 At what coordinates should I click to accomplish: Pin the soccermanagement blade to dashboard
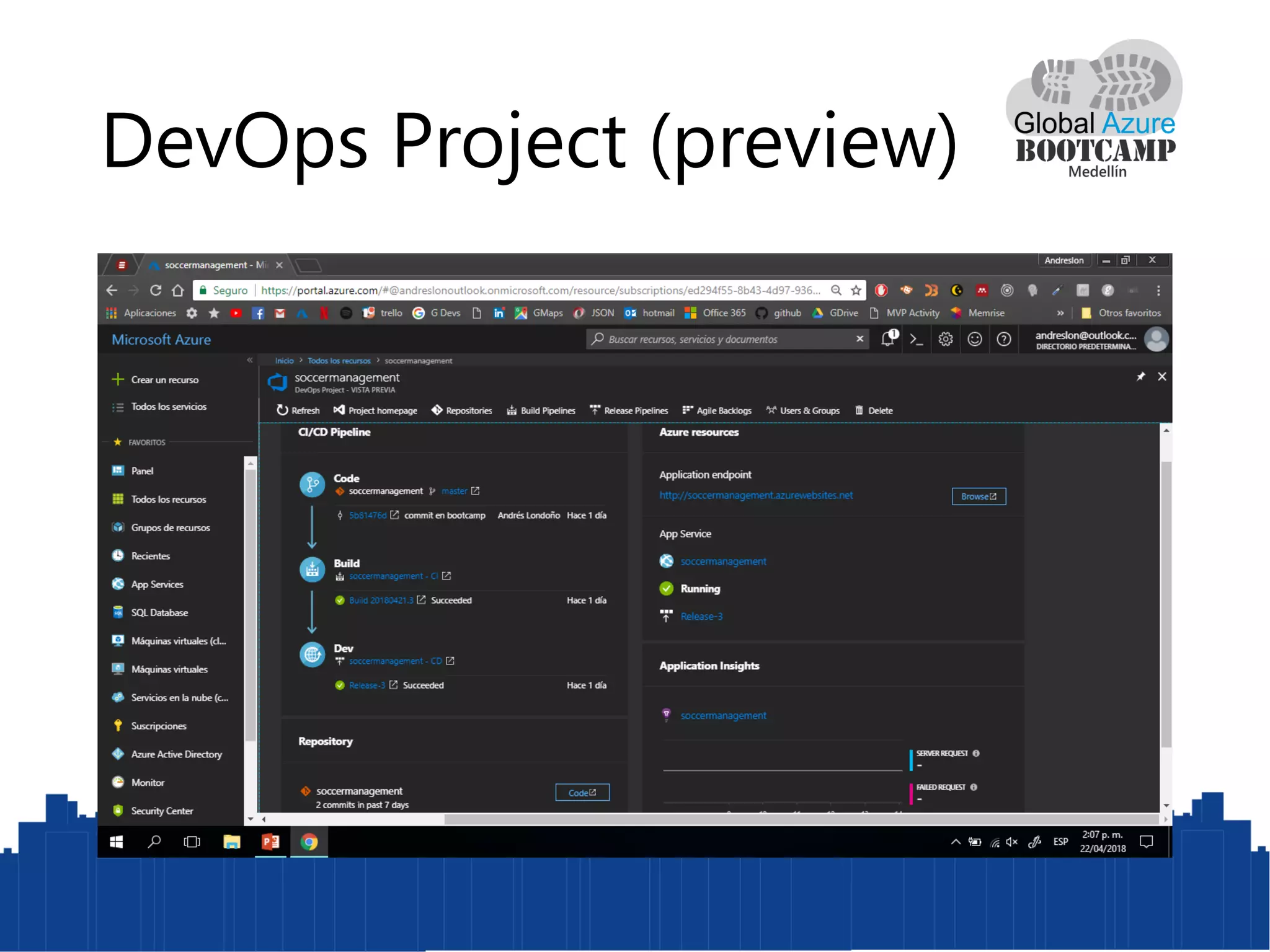pyautogui.click(x=1140, y=376)
